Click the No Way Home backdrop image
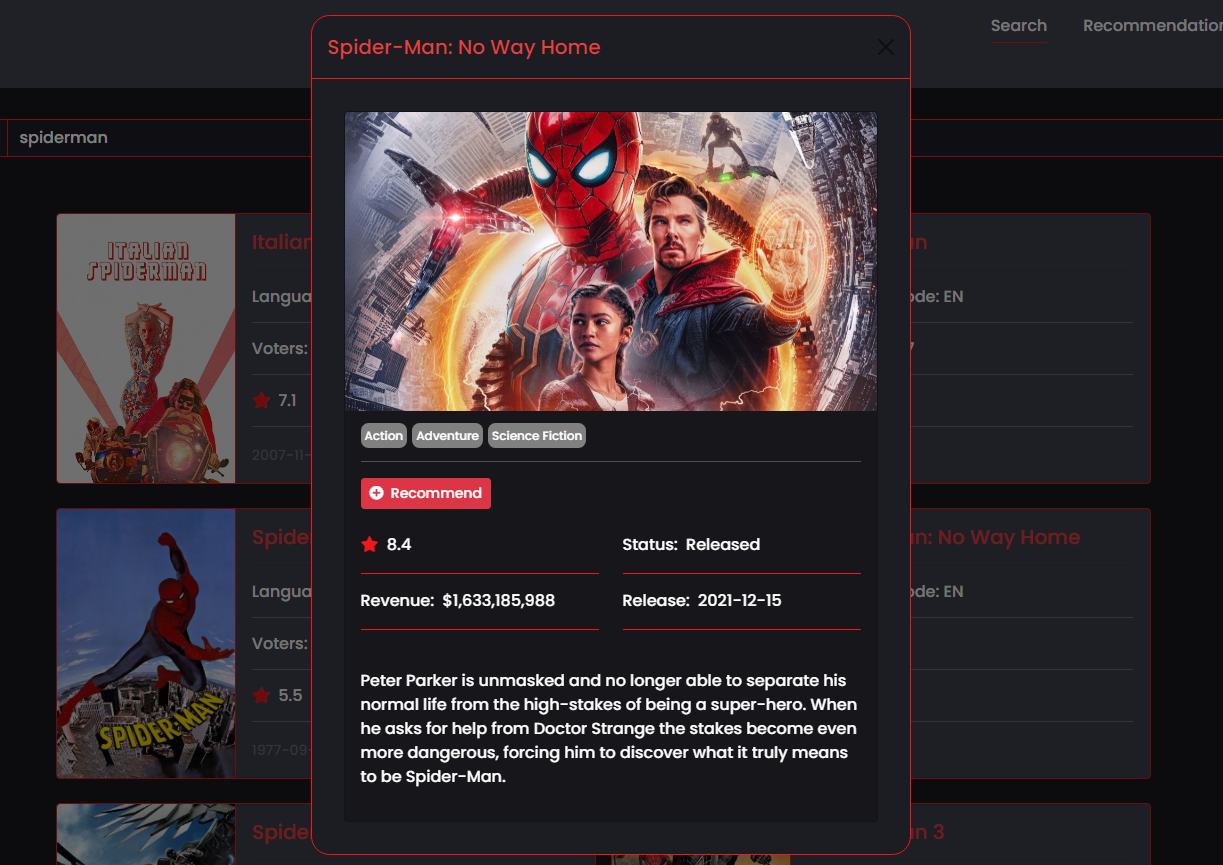1223x865 pixels. [611, 261]
